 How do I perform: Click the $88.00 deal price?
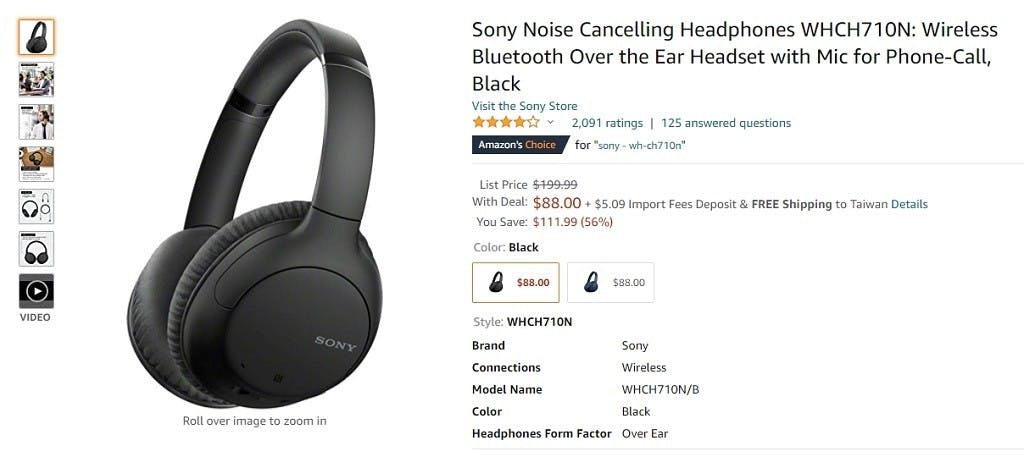(x=556, y=203)
